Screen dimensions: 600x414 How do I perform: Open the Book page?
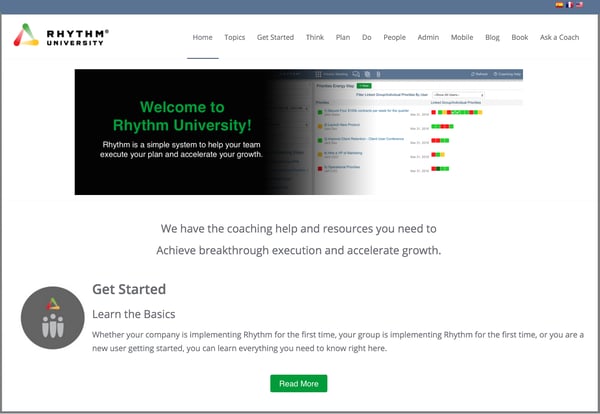click(x=520, y=37)
